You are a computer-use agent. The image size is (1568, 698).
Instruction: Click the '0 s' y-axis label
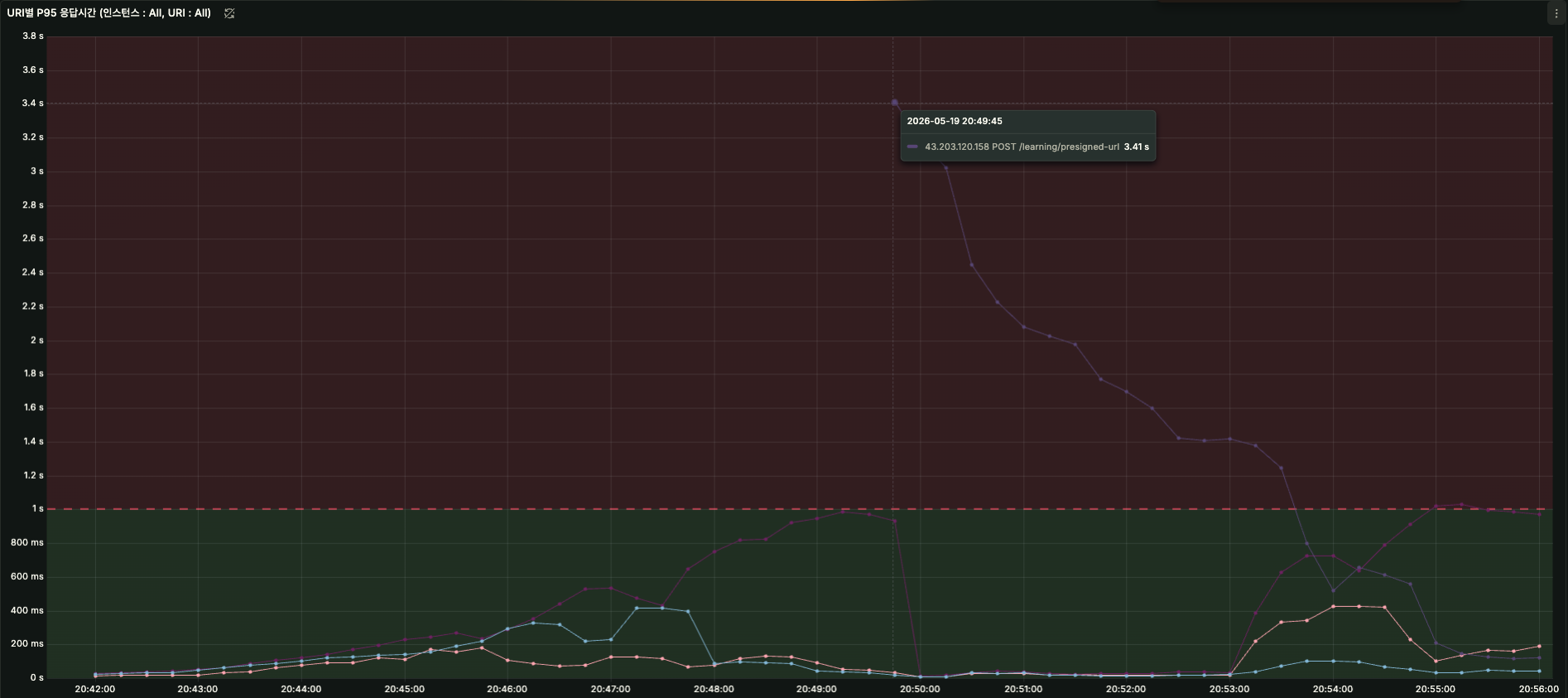pyautogui.click(x=37, y=677)
